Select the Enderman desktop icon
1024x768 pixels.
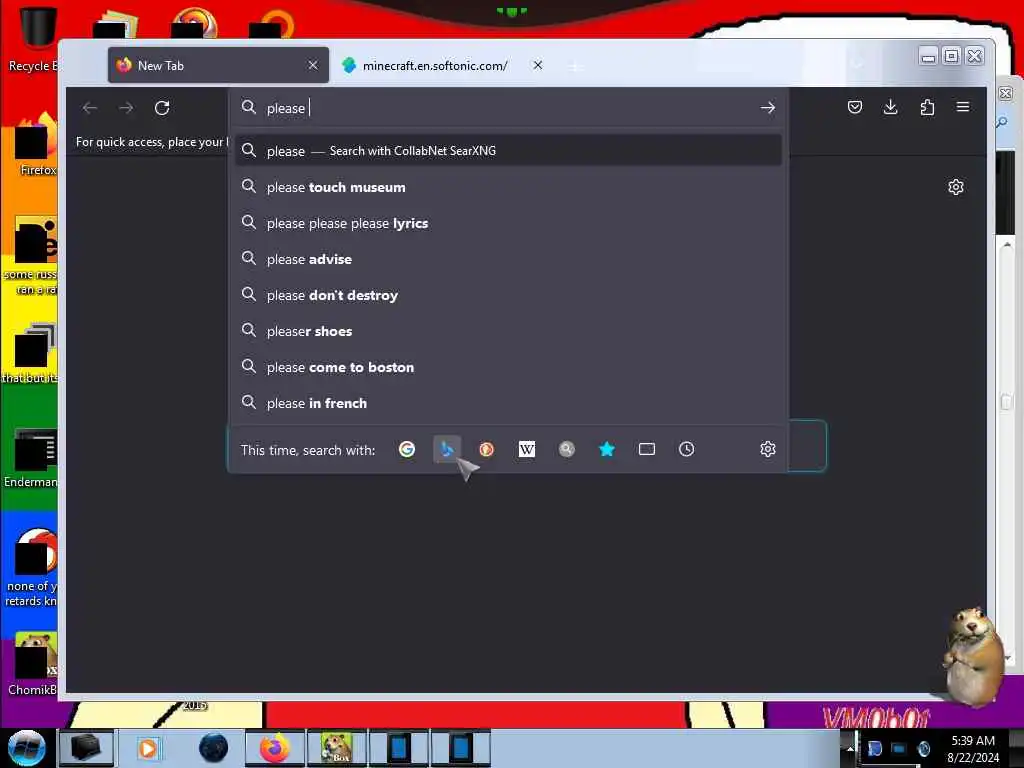(x=31, y=457)
